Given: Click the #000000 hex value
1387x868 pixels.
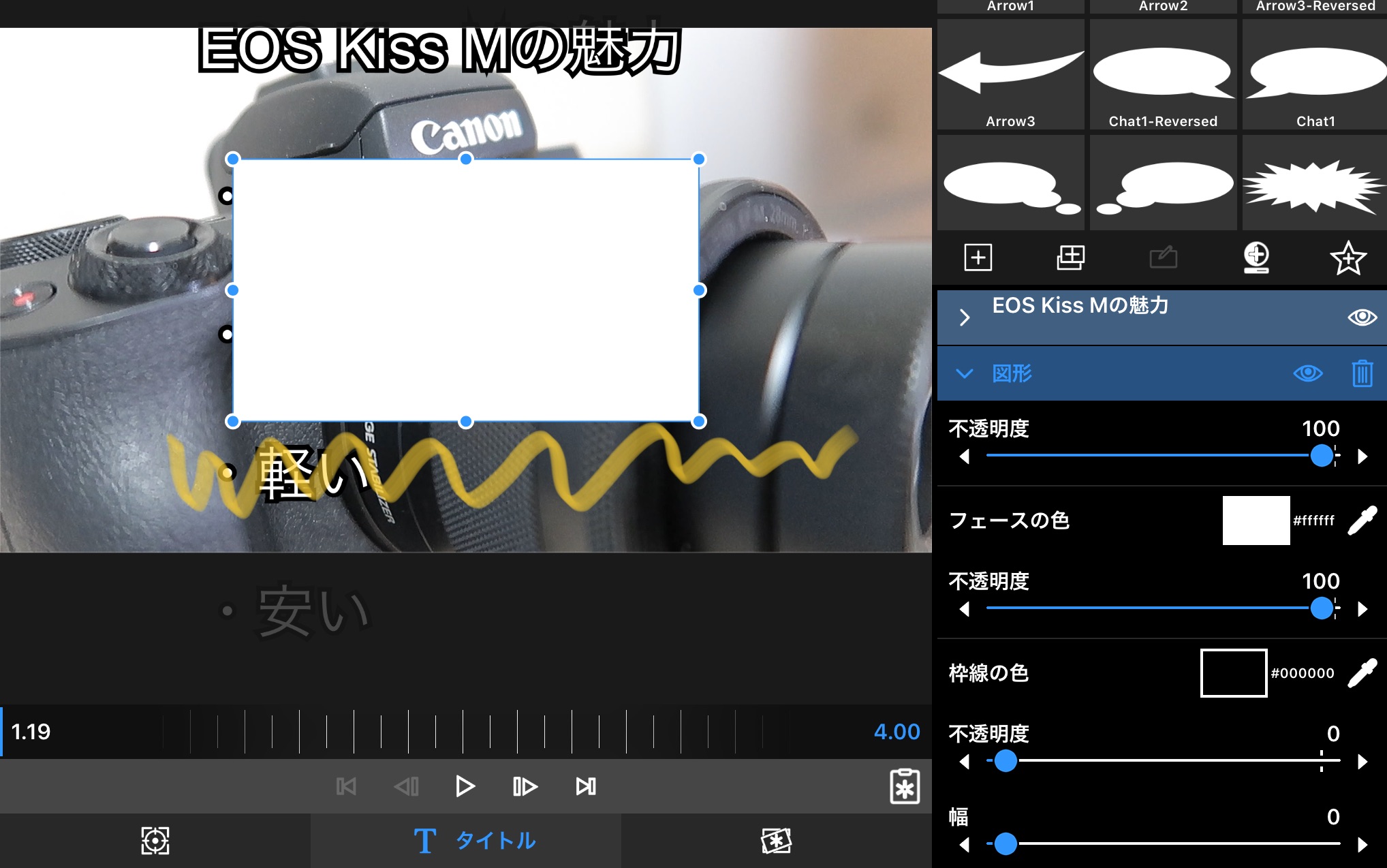Looking at the screenshot, I should (1303, 673).
